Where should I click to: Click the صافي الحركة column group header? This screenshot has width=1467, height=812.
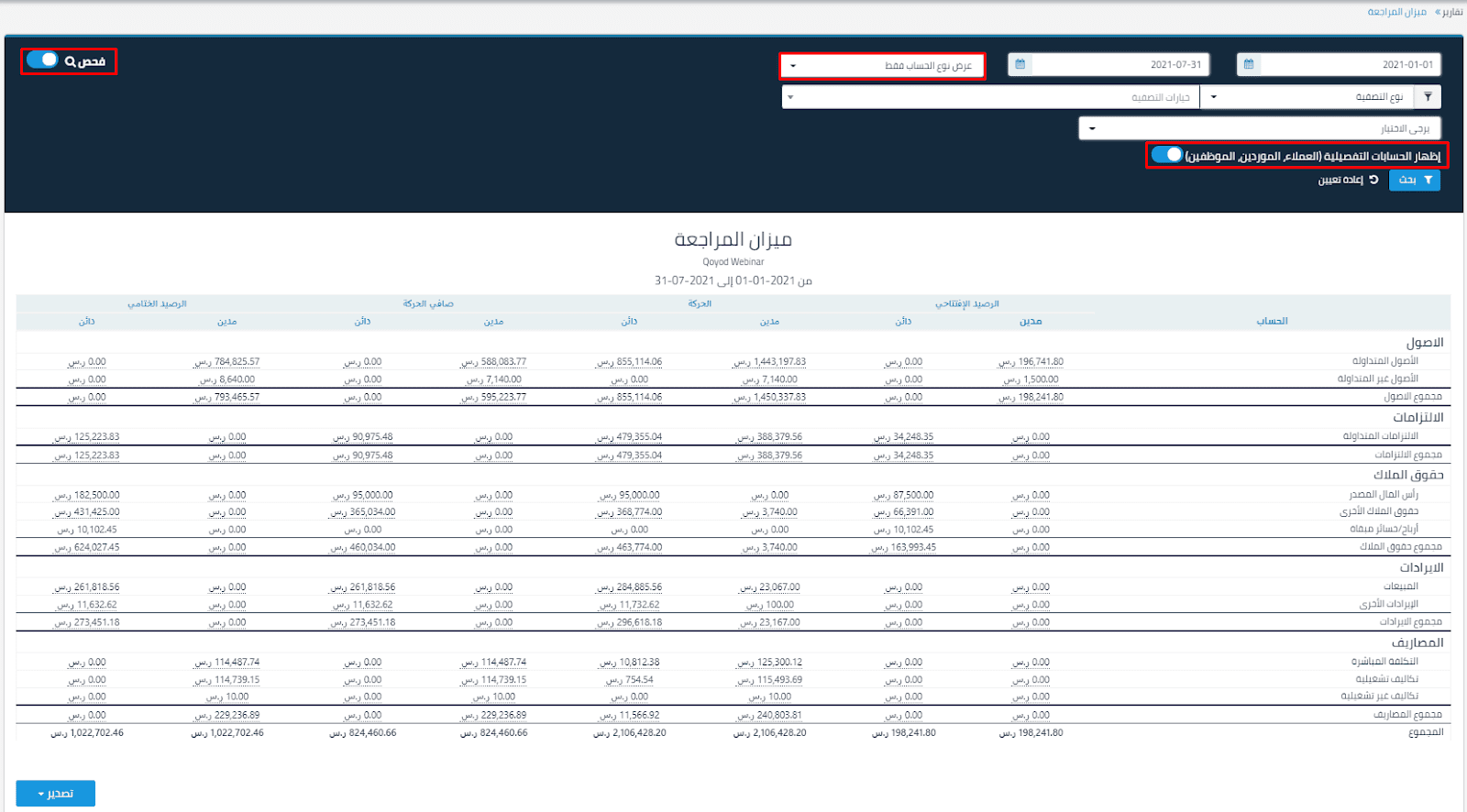[428, 303]
